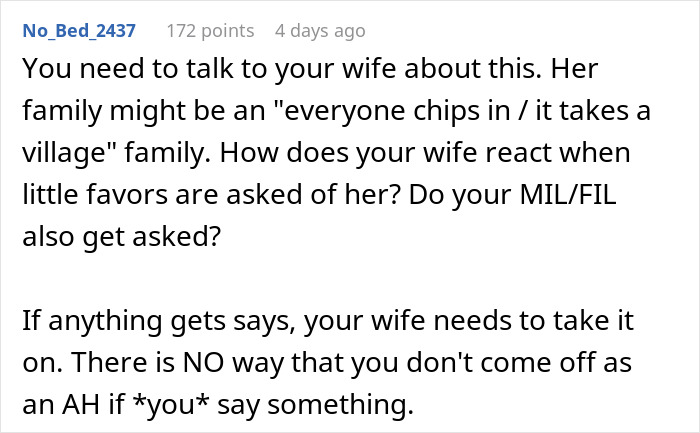
Task: Click the words "family might be an"
Action: (x=144, y=111)
